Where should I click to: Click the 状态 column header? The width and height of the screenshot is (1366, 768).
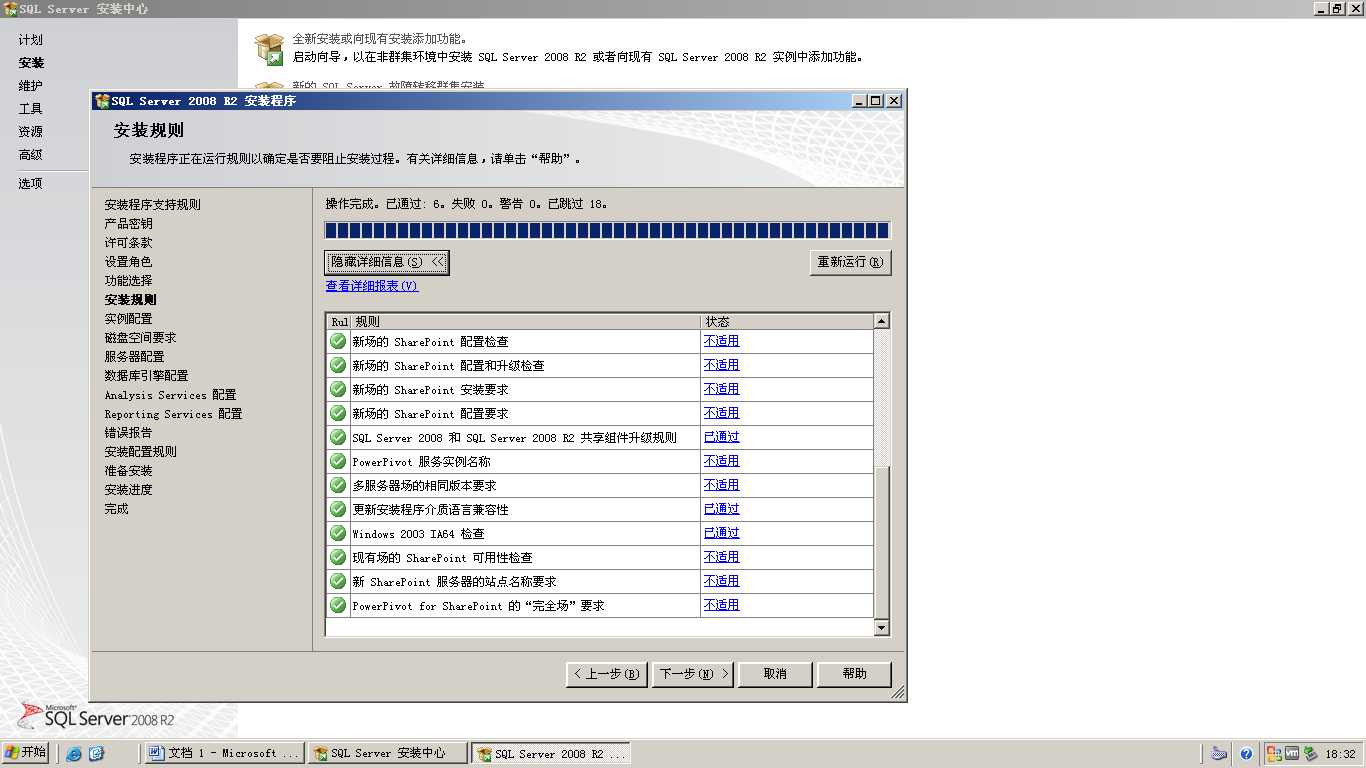click(x=787, y=322)
